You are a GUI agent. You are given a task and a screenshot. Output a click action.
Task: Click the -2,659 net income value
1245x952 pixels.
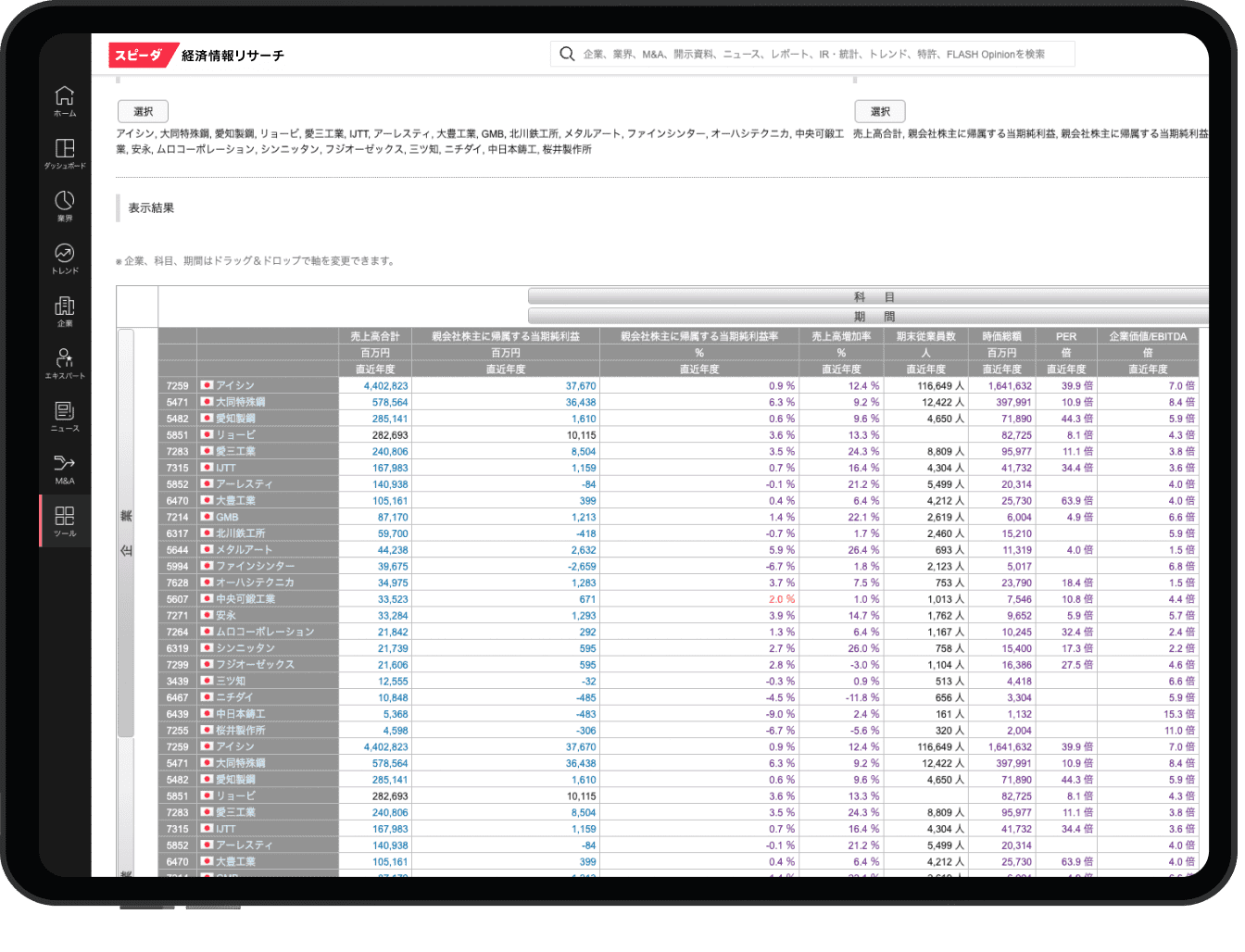[x=583, y=566]
